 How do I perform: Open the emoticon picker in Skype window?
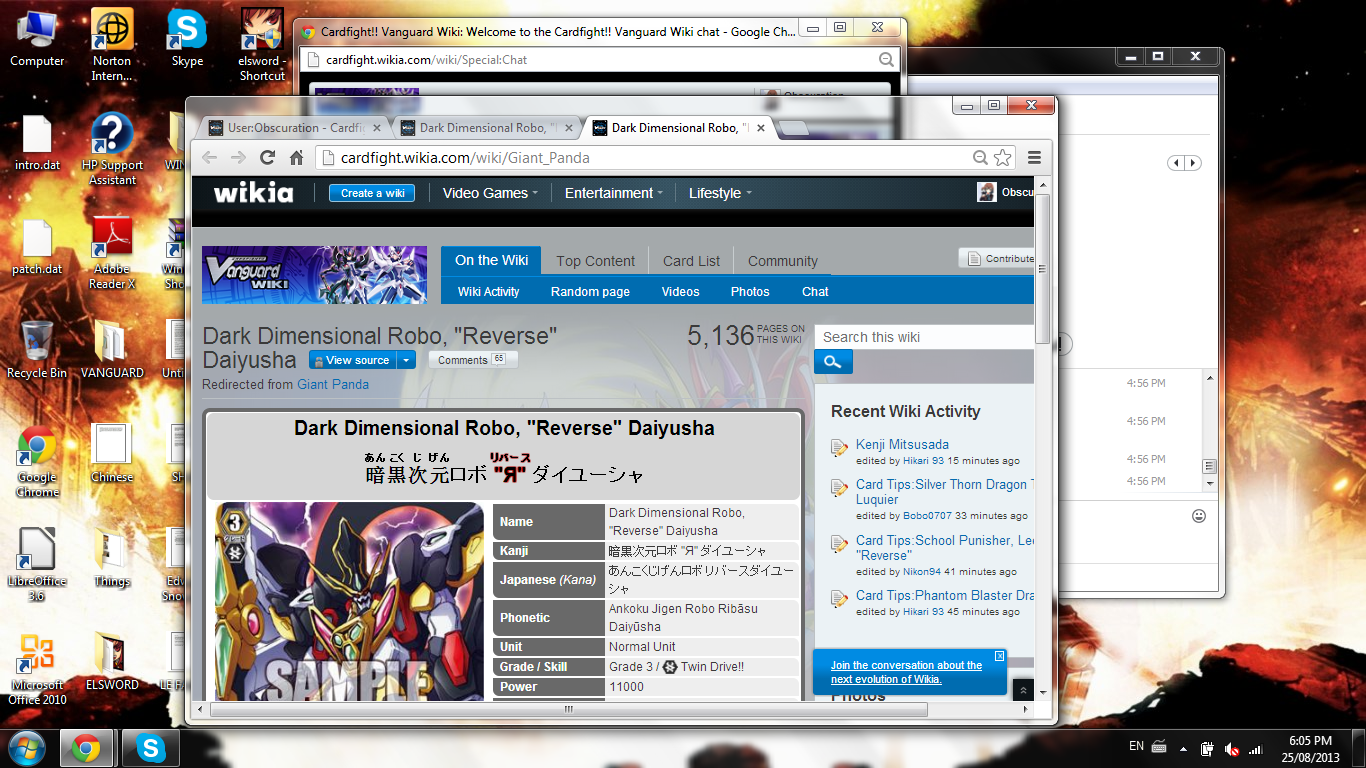tap(1199, 516)
